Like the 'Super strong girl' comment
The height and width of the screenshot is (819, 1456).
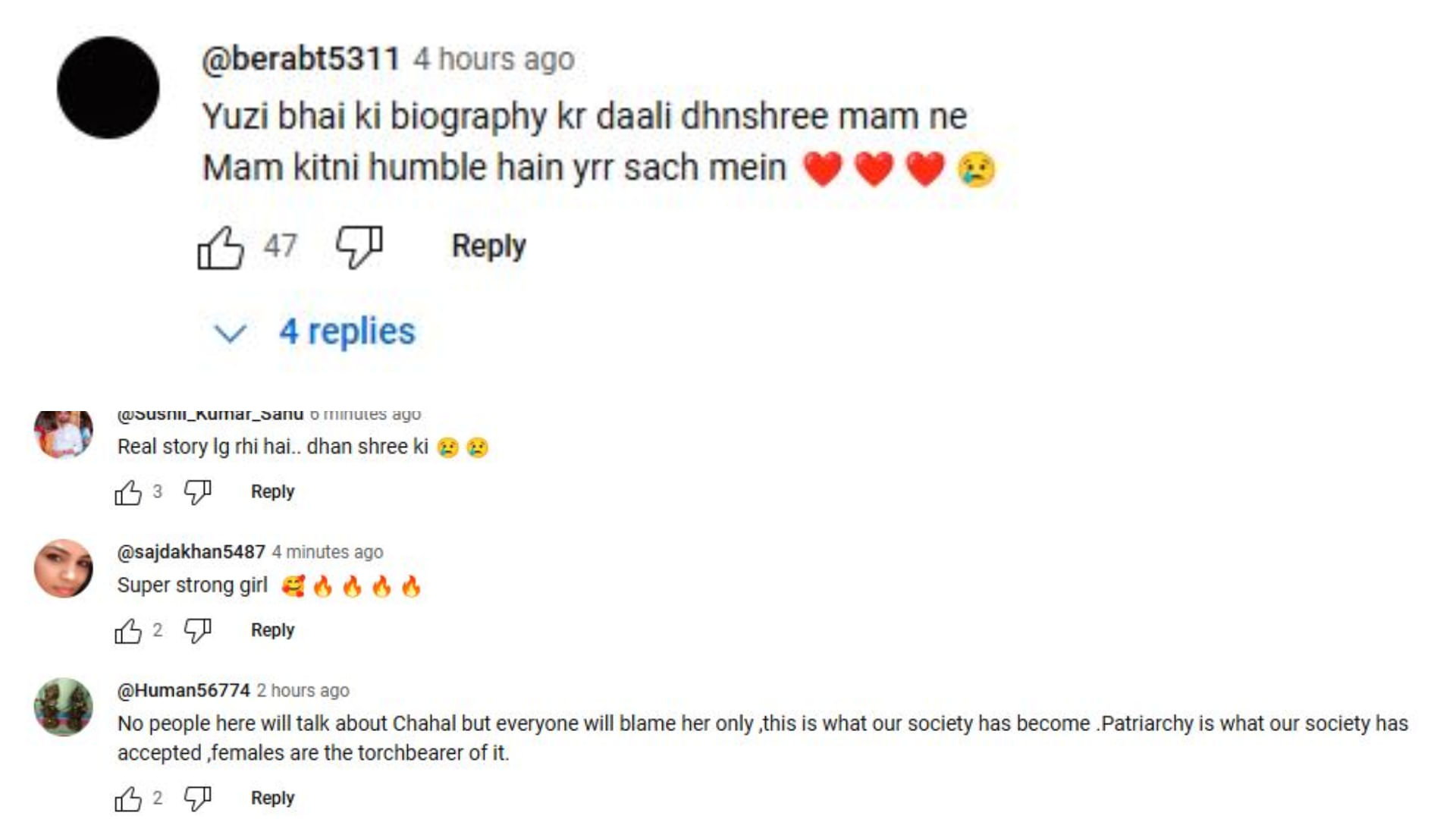click(x=128, y=631)
